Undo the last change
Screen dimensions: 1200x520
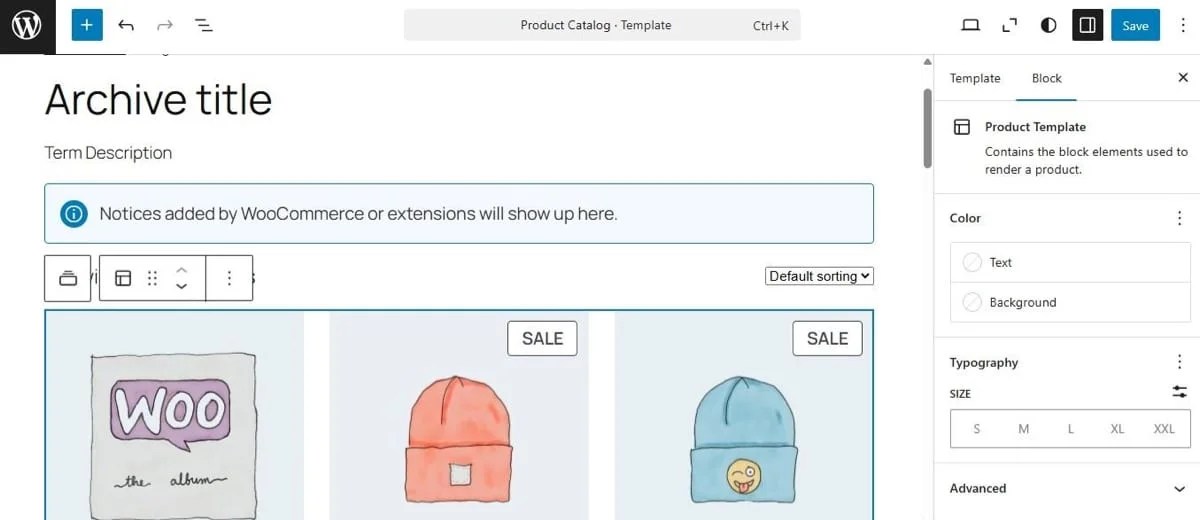click(126, 26)
